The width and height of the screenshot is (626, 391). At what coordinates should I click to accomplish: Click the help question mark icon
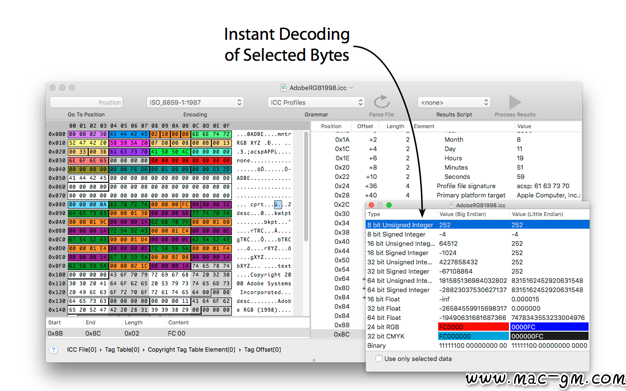click(53, 350)
